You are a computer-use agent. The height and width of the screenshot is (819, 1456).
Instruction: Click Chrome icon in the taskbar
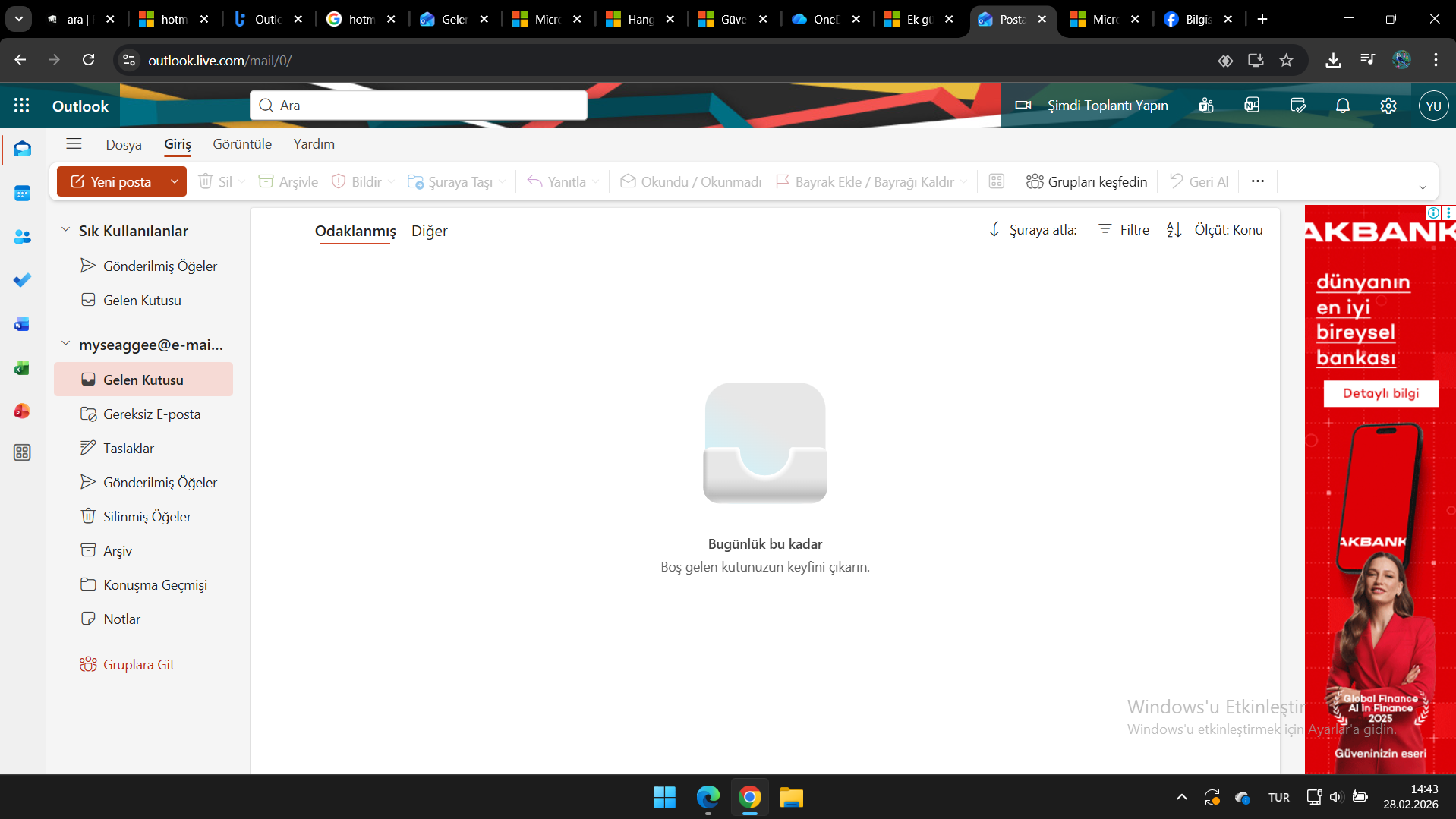749,797
